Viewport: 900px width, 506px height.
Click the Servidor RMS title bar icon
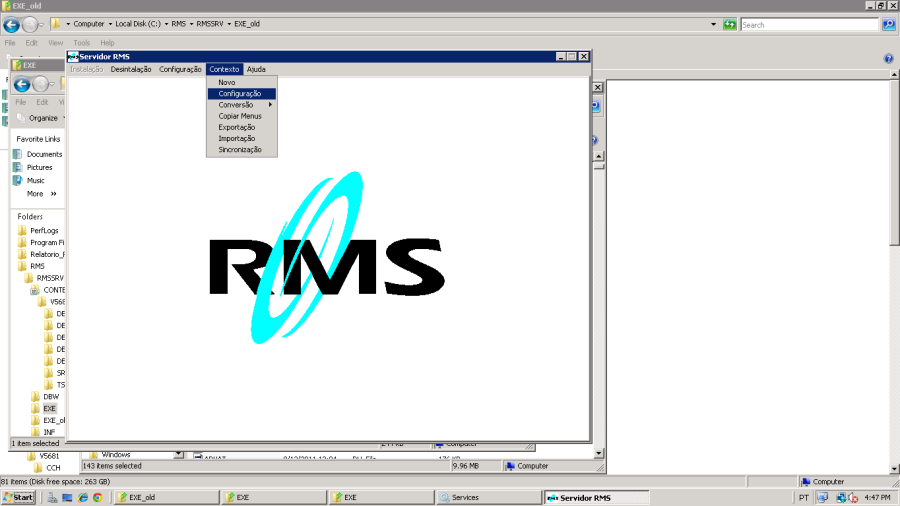tap(73, 56)
